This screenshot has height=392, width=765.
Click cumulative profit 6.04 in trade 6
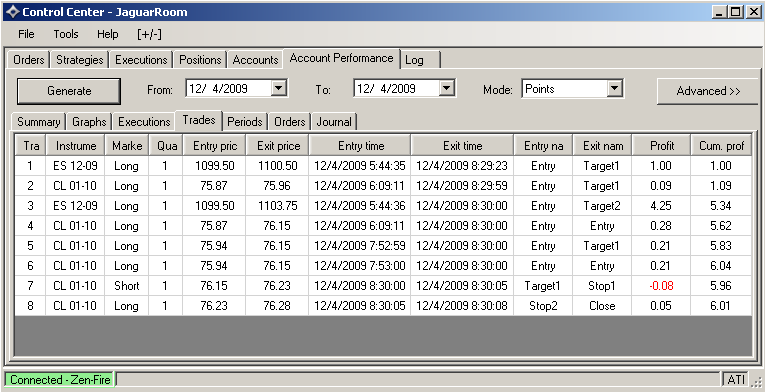721,266
